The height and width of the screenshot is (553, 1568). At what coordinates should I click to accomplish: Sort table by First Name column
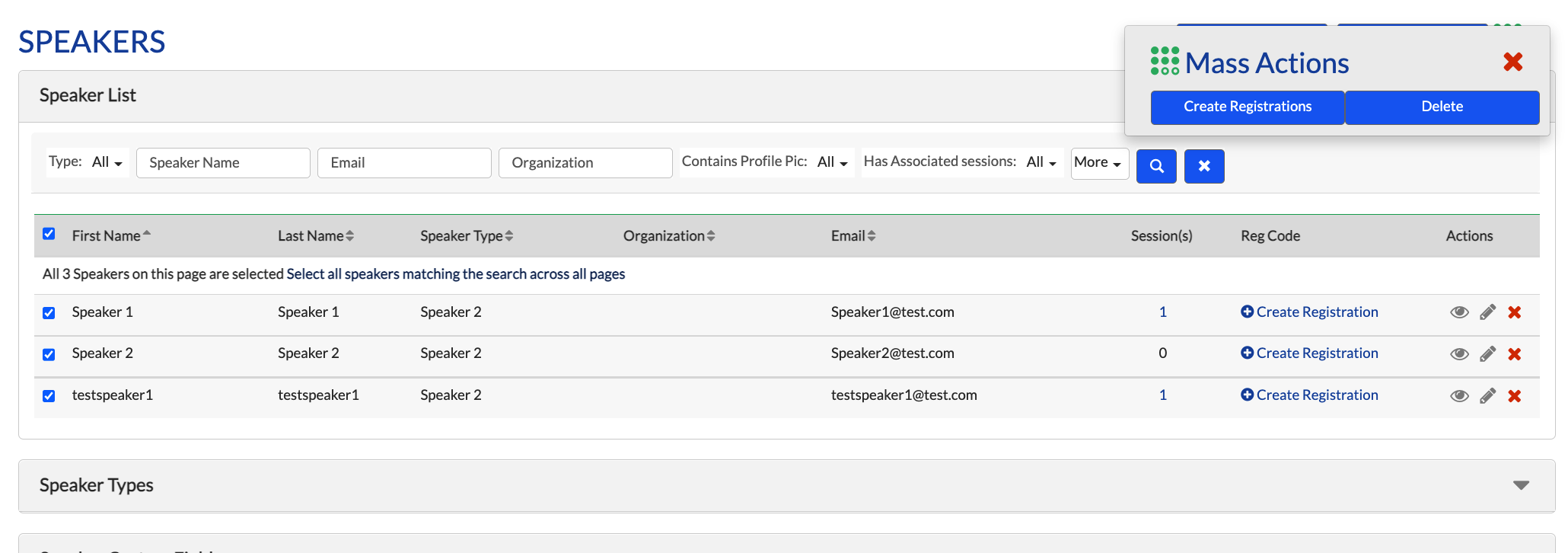(x=111, y=236)
